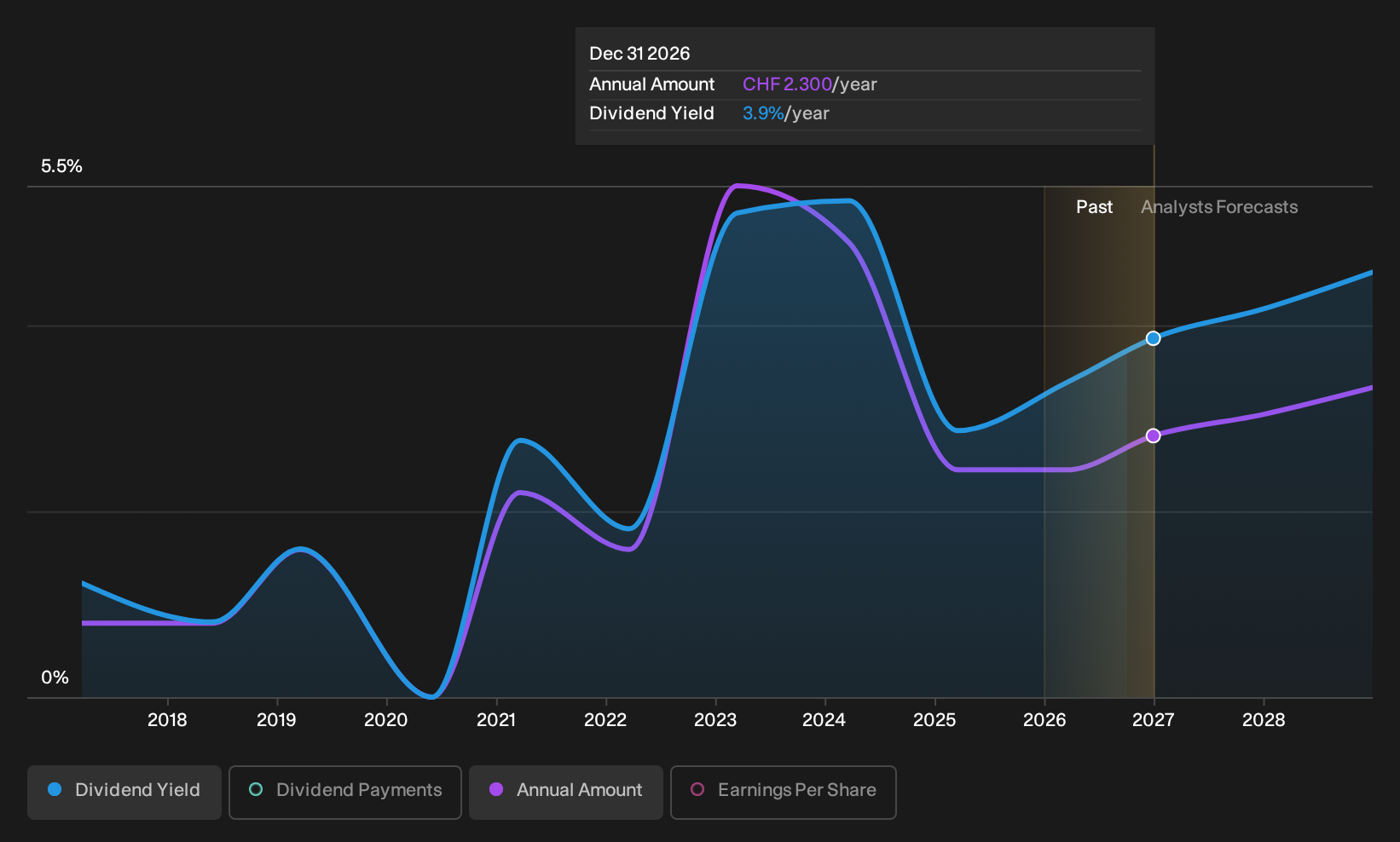Click the purple Annual Amount data point
Screen dimensions: 1400x842
point(1153,435)
